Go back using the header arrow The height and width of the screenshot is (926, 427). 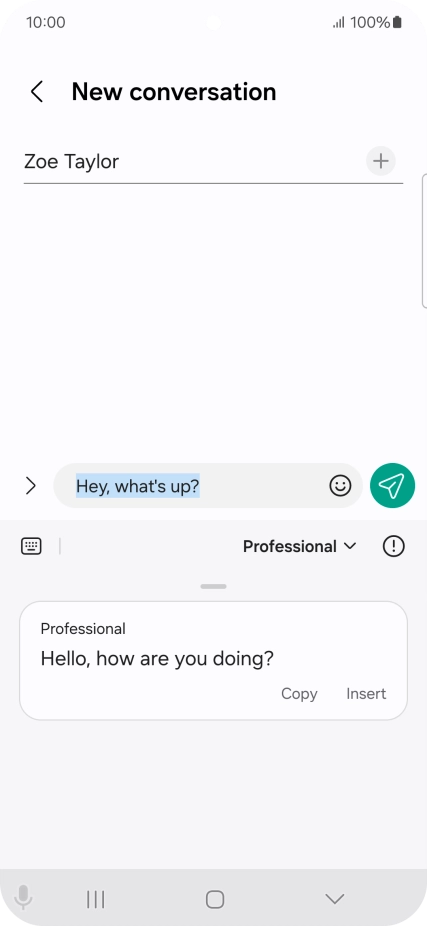click(37, 92)
